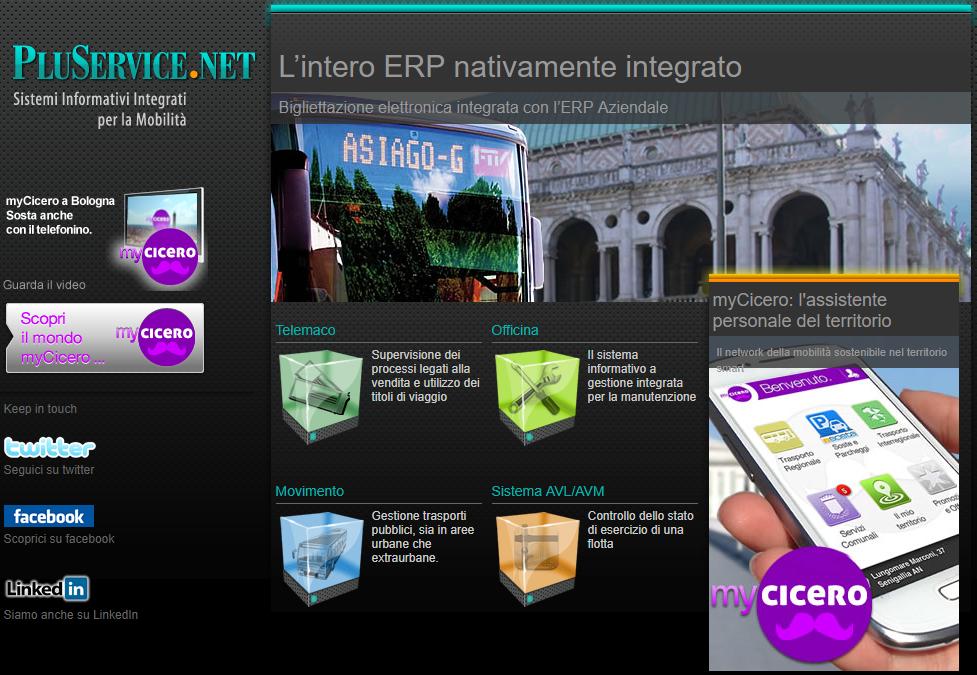Click the Il sistema informativo a gestione integrata text
This screenshot has height=675, width=977.
(642, 376)
